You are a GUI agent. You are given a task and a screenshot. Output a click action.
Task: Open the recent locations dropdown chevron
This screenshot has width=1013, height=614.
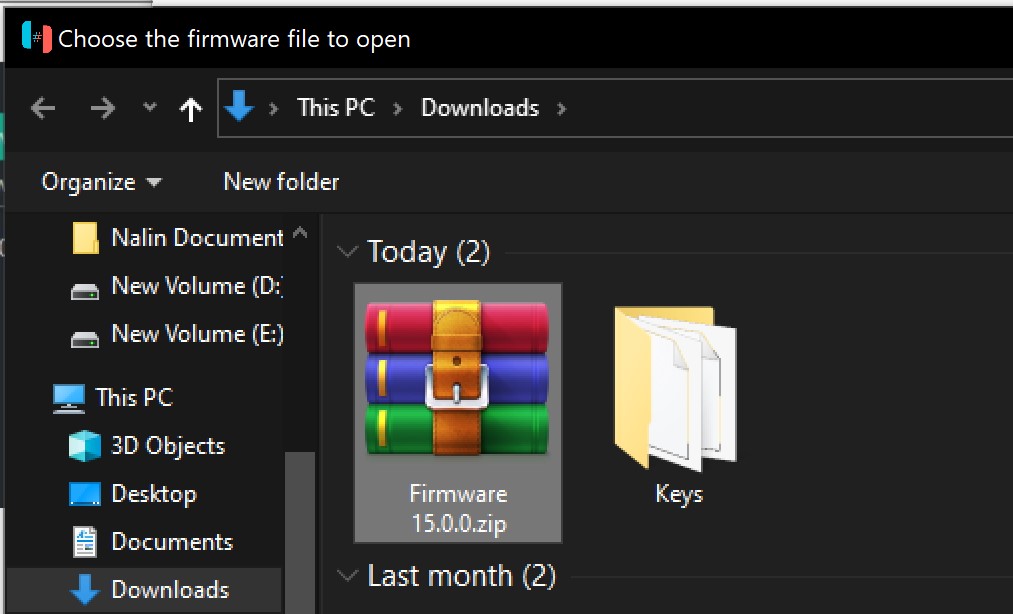tap(148, 108)
